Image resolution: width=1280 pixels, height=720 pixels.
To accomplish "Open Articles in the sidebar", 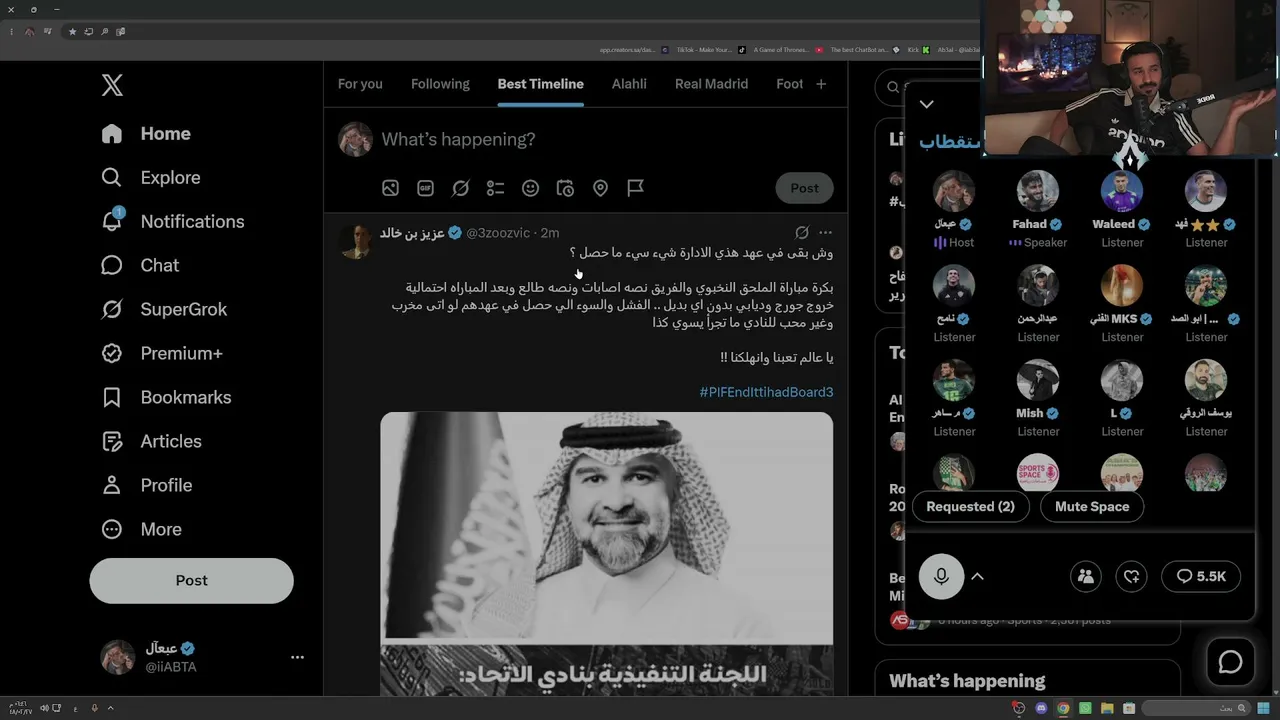I will point(151,442).
